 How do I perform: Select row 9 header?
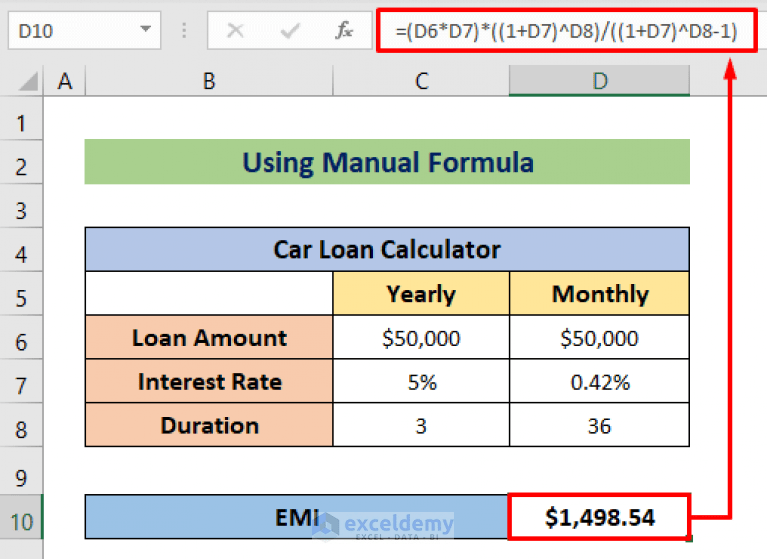21,470
